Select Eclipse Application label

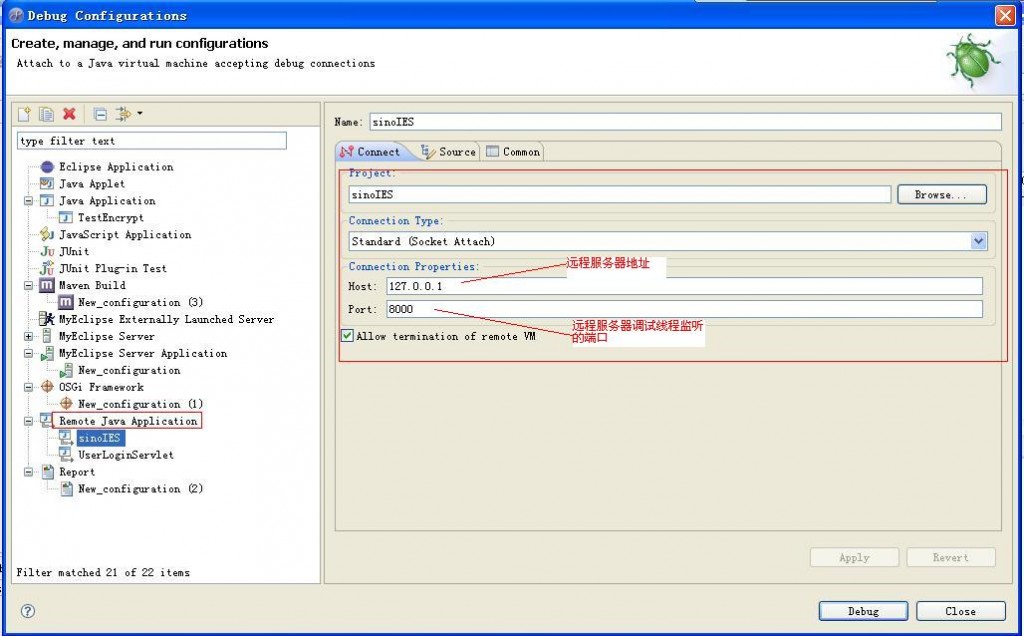click(x=116, y=167)
